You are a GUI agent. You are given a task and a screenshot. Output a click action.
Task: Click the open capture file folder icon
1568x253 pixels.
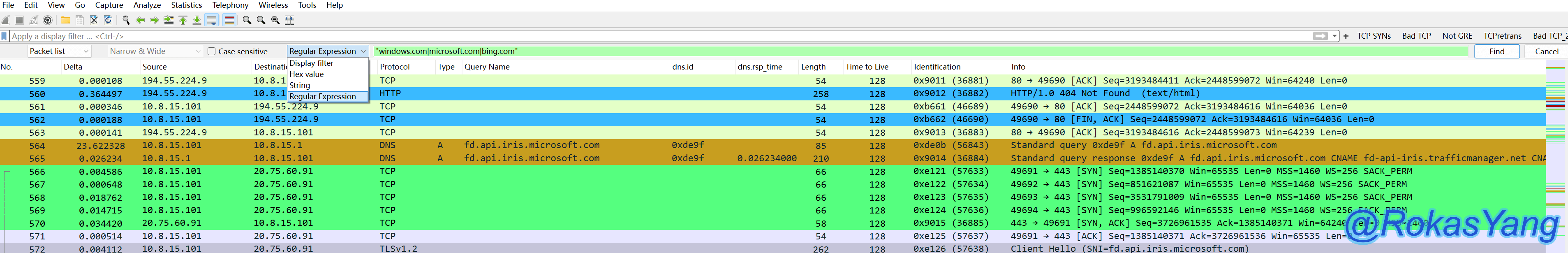[65, 20]
